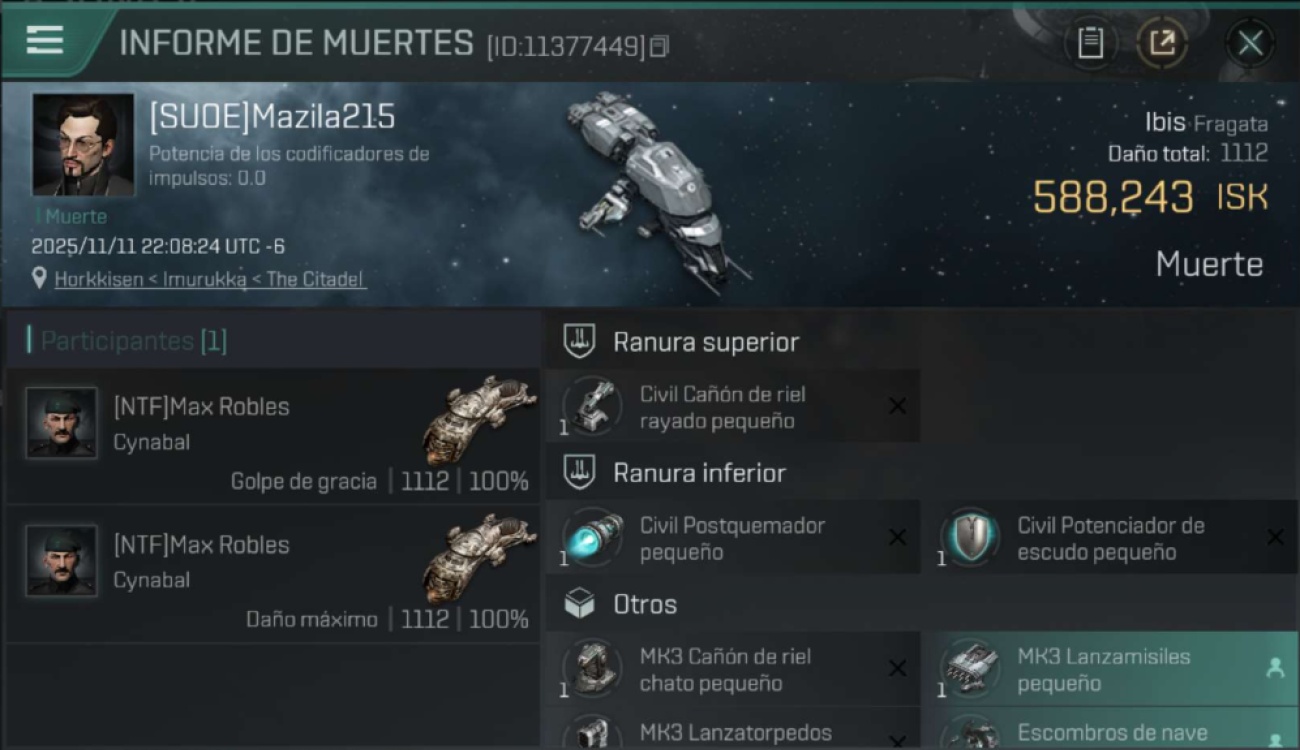
Task: Select Civil Potenciador de escudo icon
Action: (969, 538)
